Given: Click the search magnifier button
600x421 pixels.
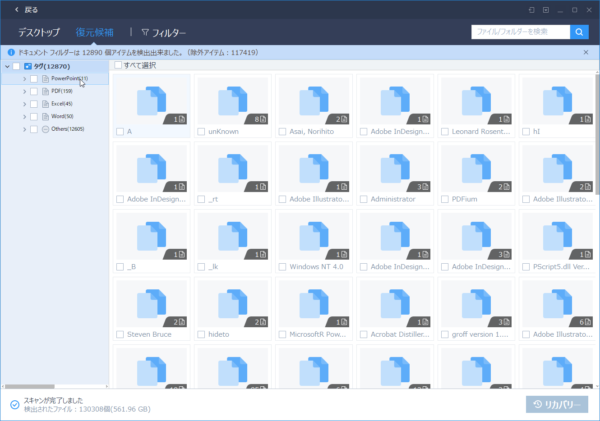Looking at the screenshot, I should [x=579, y=32].
